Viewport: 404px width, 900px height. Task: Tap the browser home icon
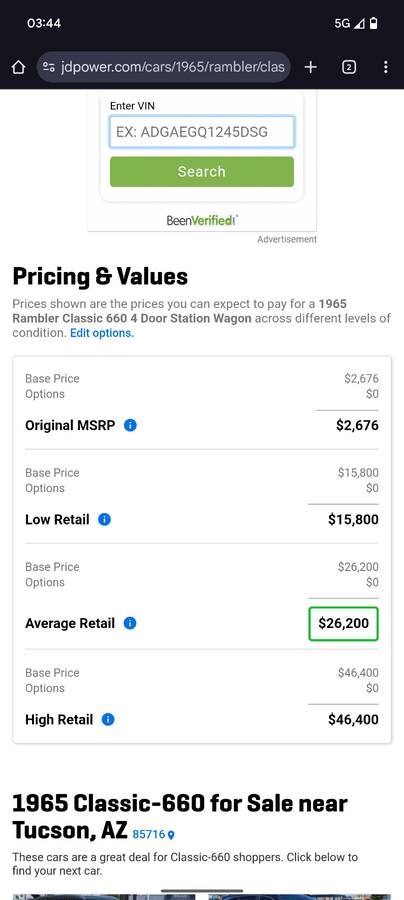point(18,67)
